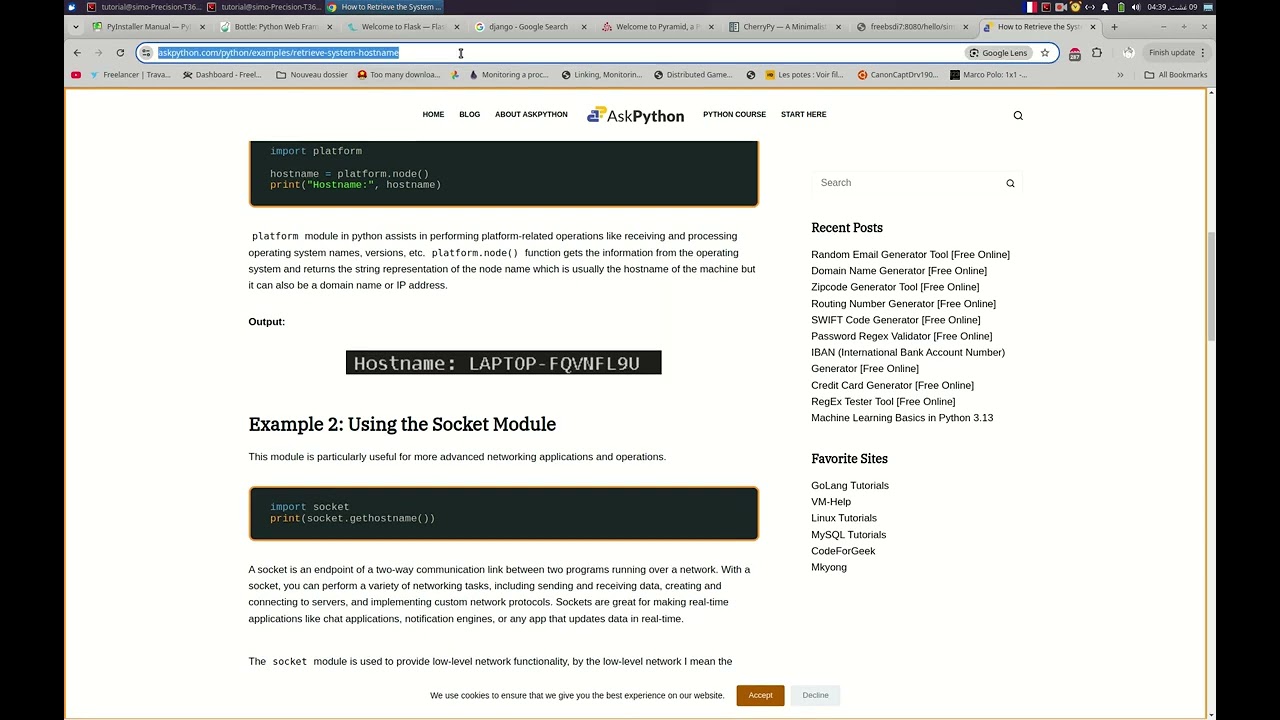Switch to the CherryPy tab

pyautogui.click(x=785, y=27)
